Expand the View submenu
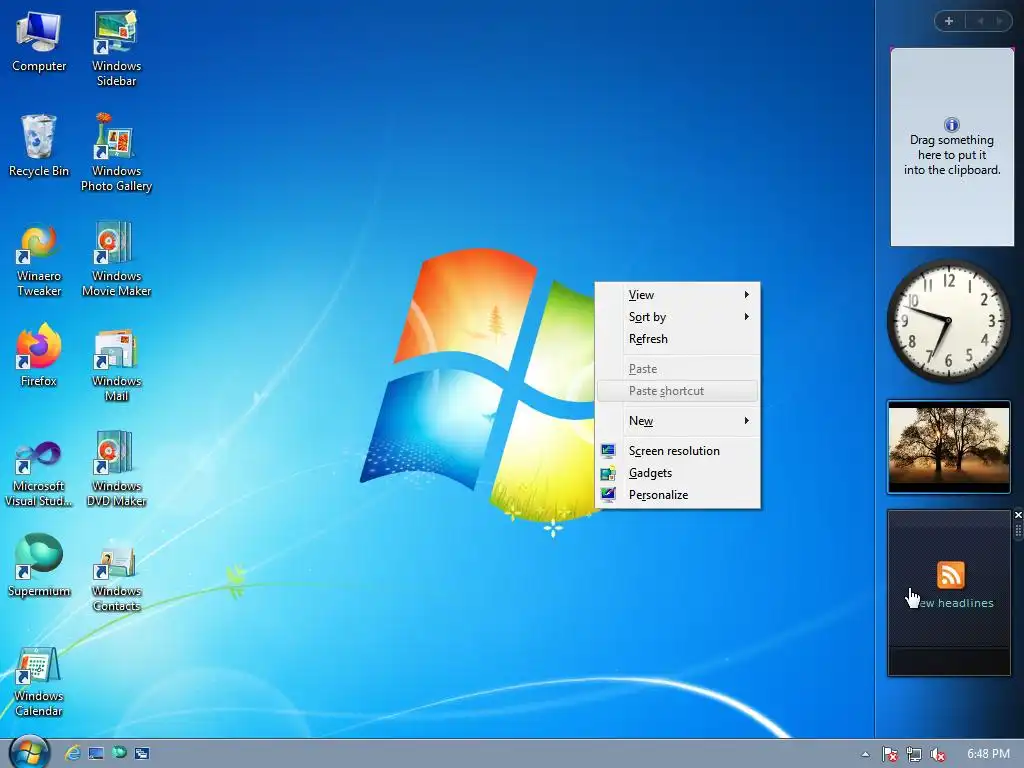This screenshot has height=768, width=1024. [x=678, y=295]
